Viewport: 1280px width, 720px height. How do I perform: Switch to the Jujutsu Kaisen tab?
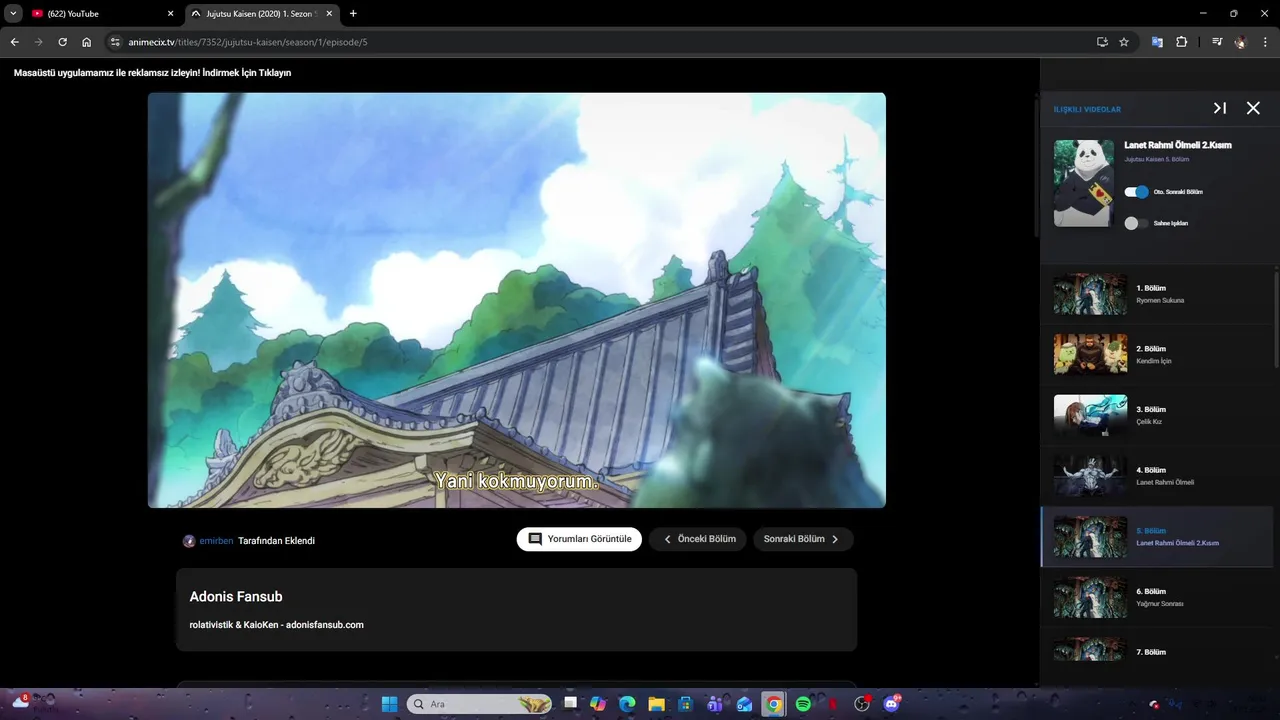tap(262, 14)
